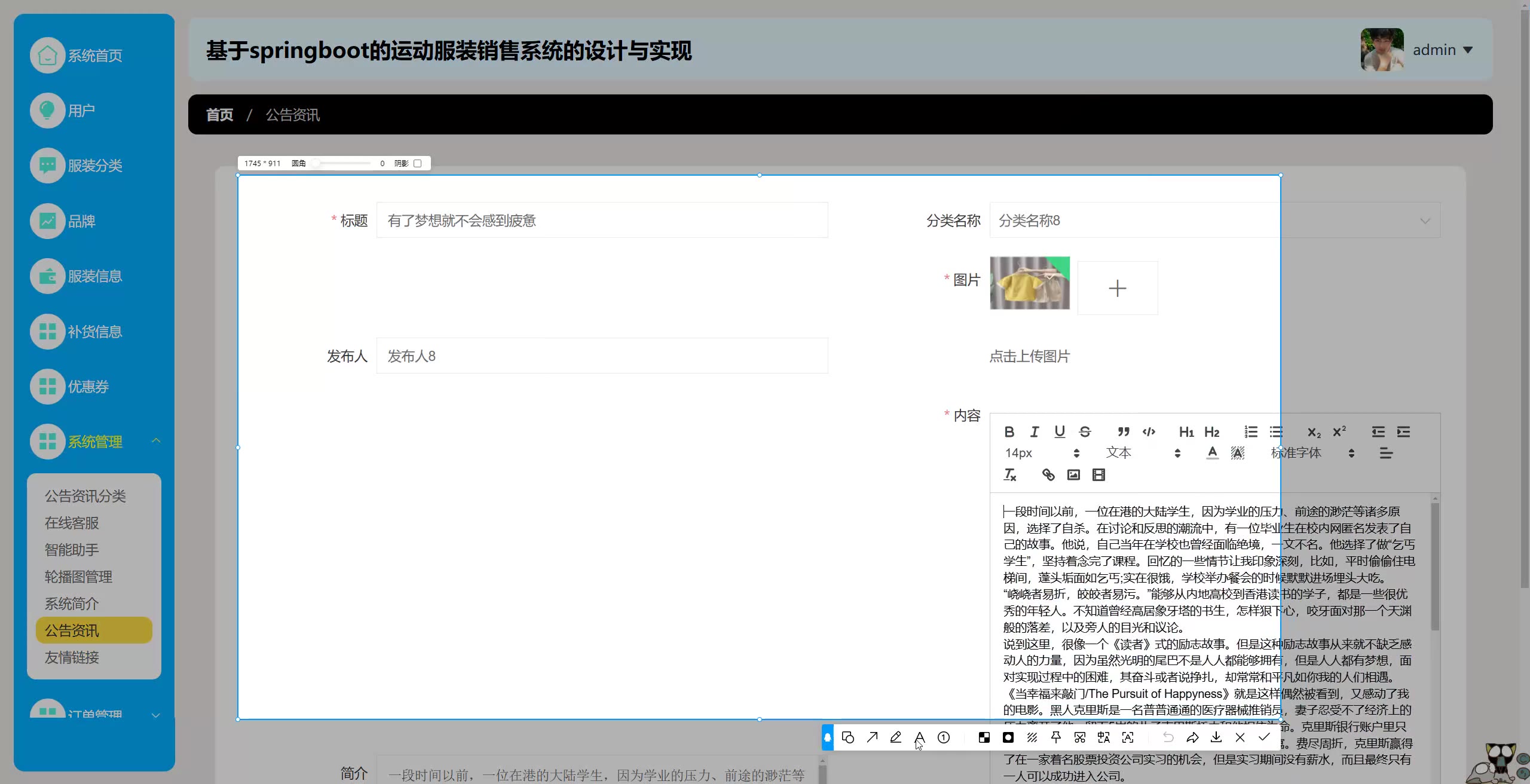The image size is (1530, 784).
Task: Save screenshot with download icon
Action: (x=1216, y=737)
